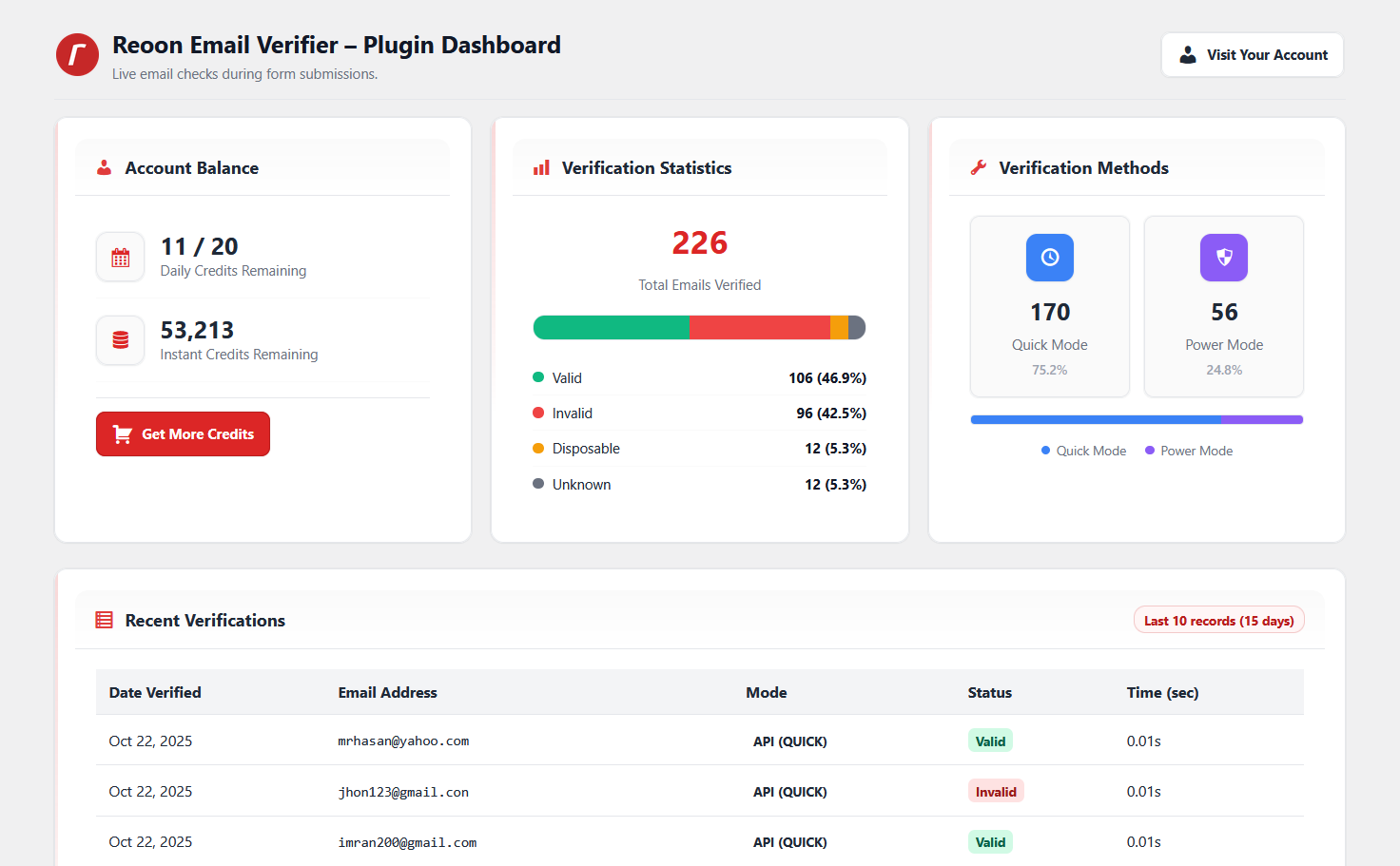
Task: Select the Date Verified column header
Action: pos(155,693)
